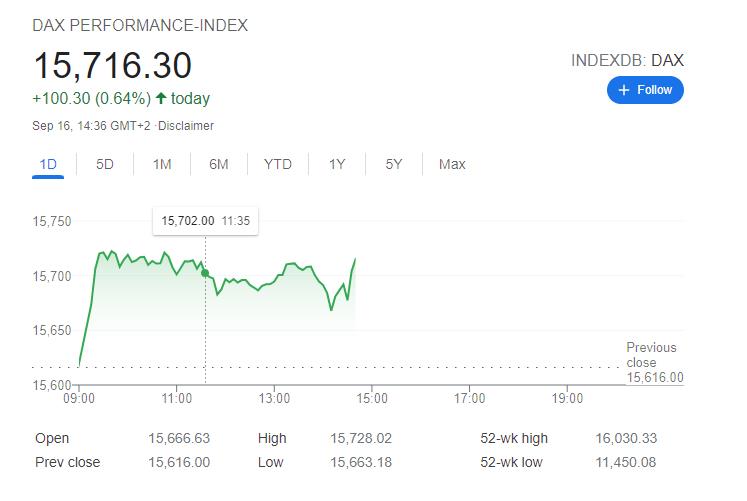Select the YTD range tab

pos(278,165)
